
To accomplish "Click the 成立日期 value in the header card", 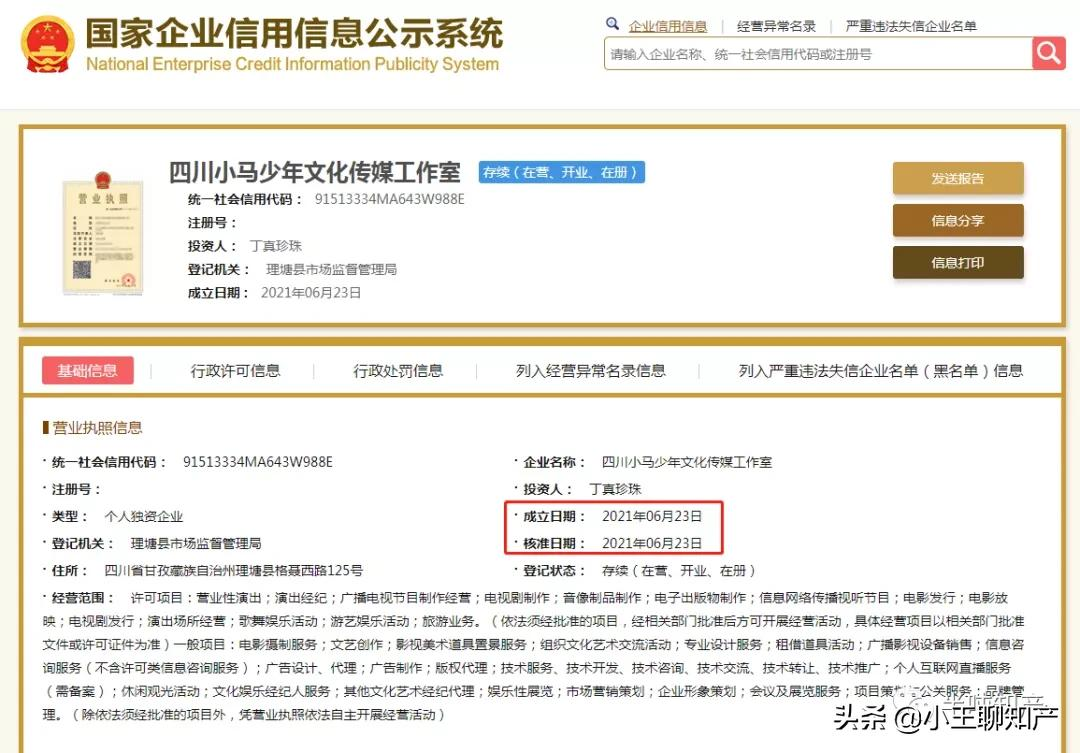I will pyautogui.click(x=311, y=293).
